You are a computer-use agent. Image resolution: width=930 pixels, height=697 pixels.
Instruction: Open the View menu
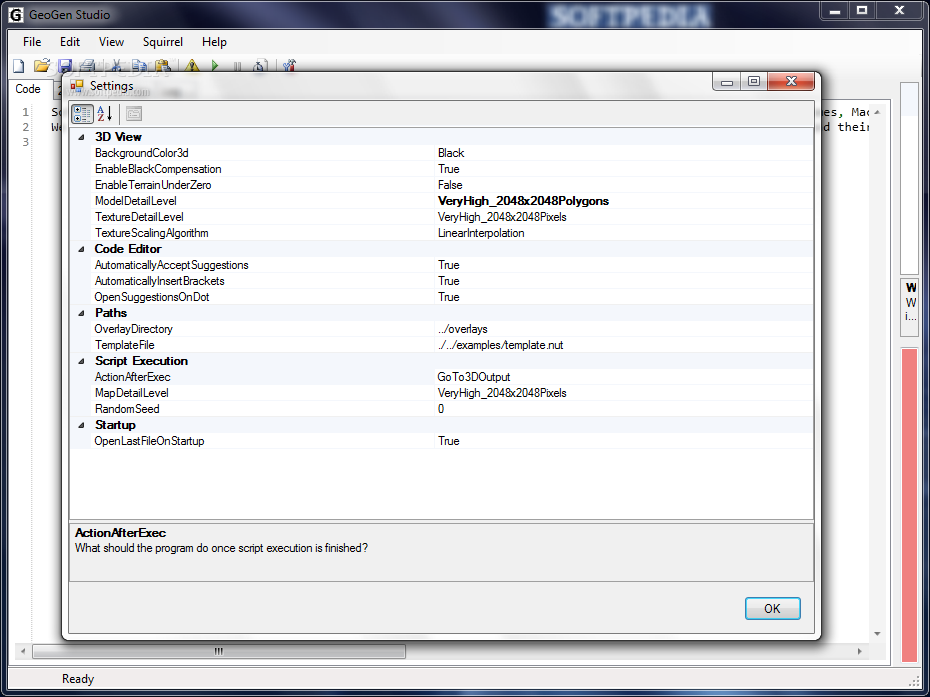pyautogui.click(x=111, y=42)
